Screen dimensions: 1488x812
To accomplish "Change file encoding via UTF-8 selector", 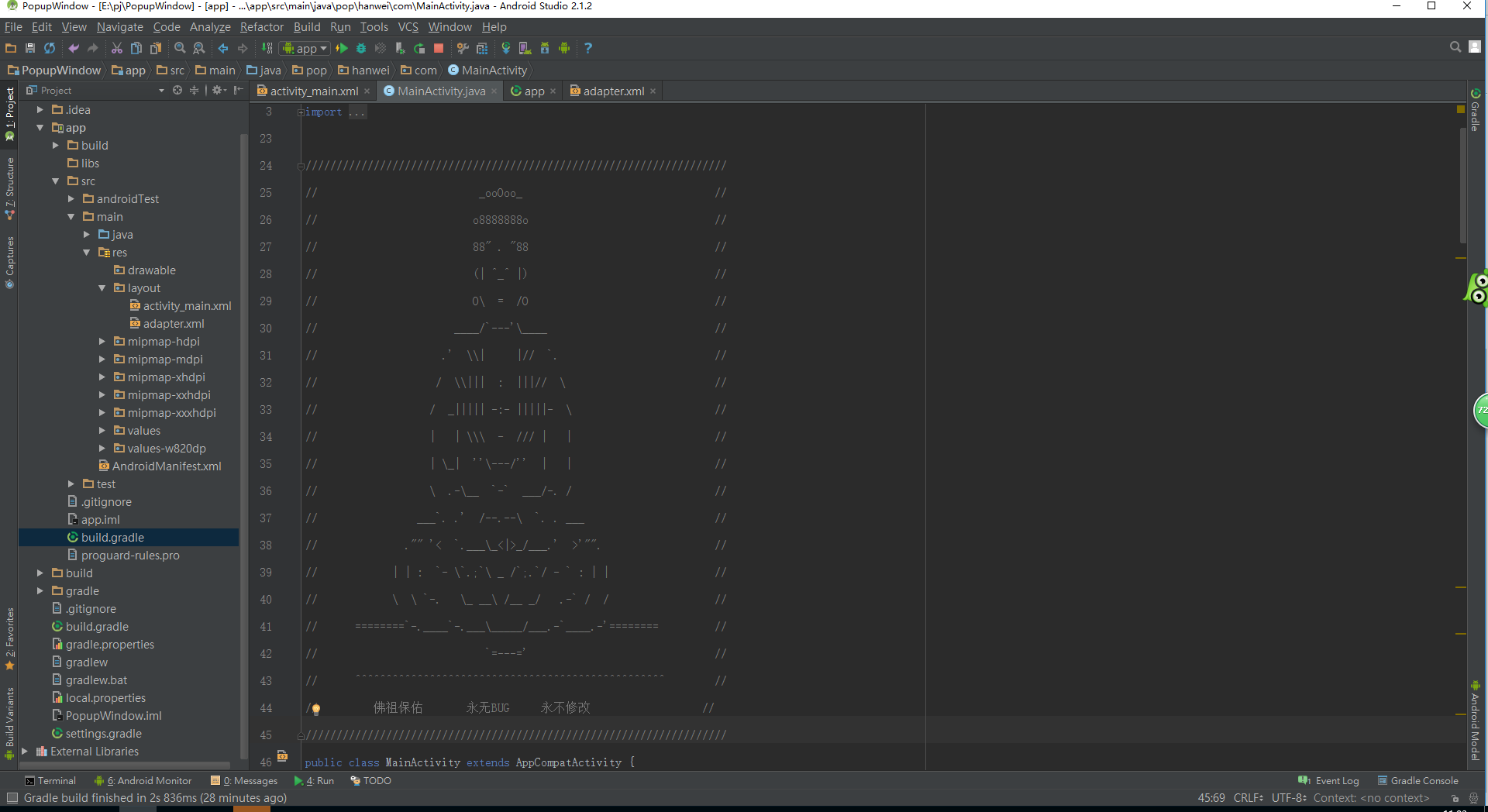I will pyautogui.click(x=1289, y=798).
